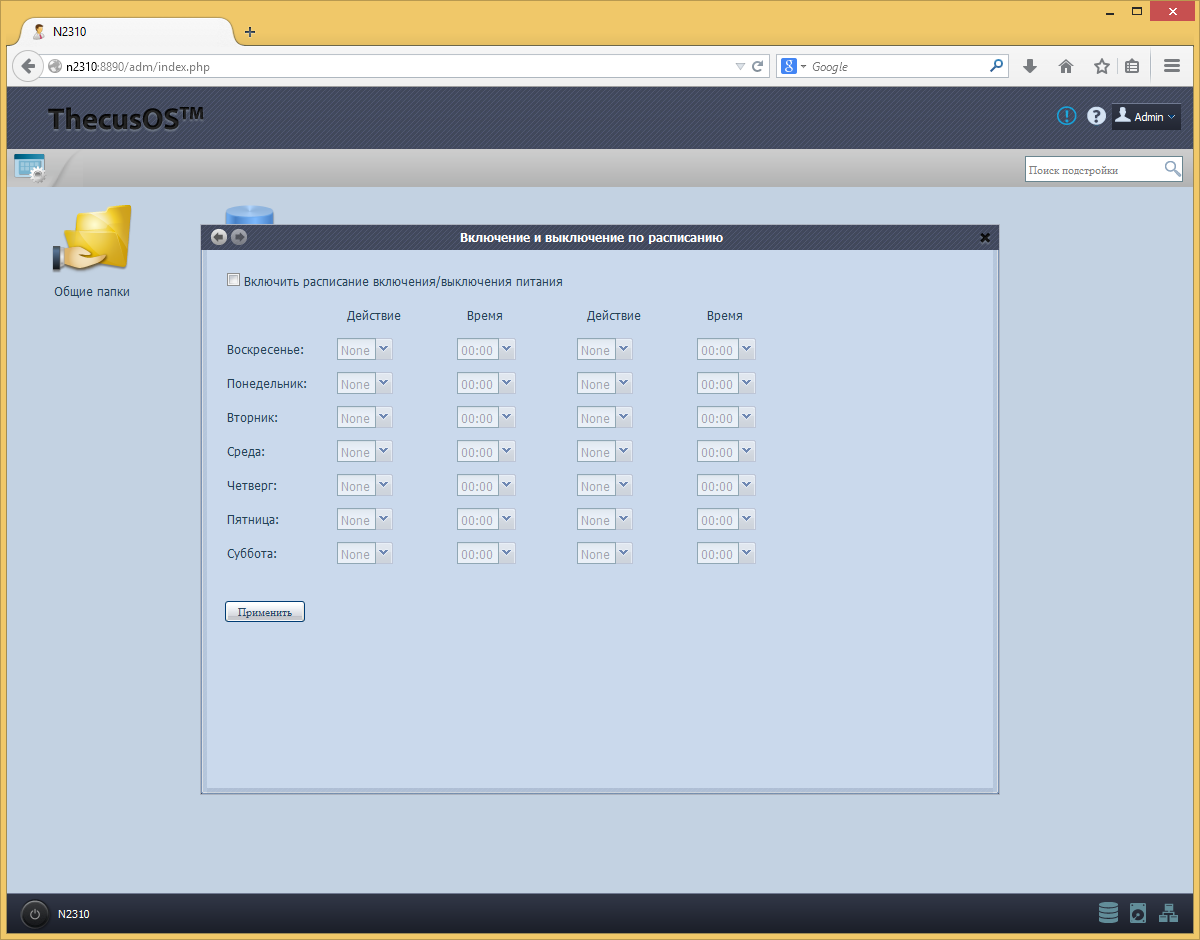Click the Применить apply button
This screenshot has height=940, width=1200.
(x=265, y=612)
